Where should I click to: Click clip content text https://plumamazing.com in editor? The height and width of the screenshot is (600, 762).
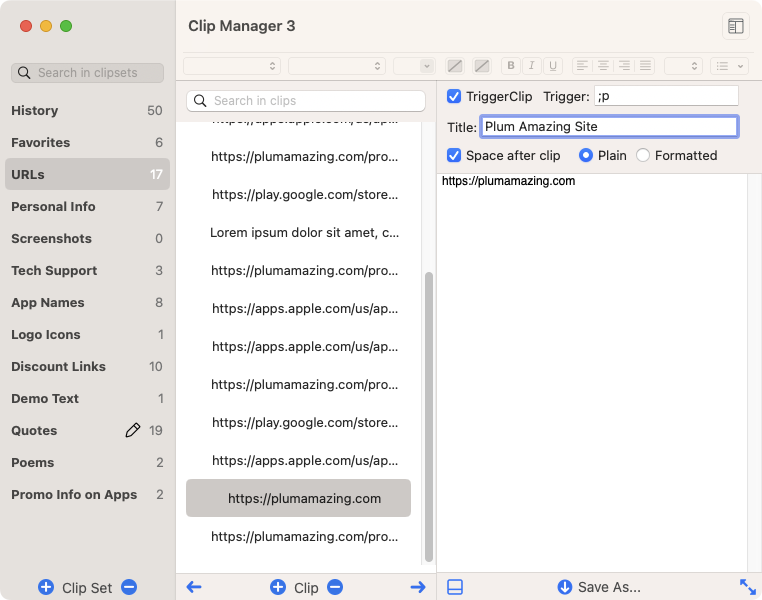[x=508, y=181]
